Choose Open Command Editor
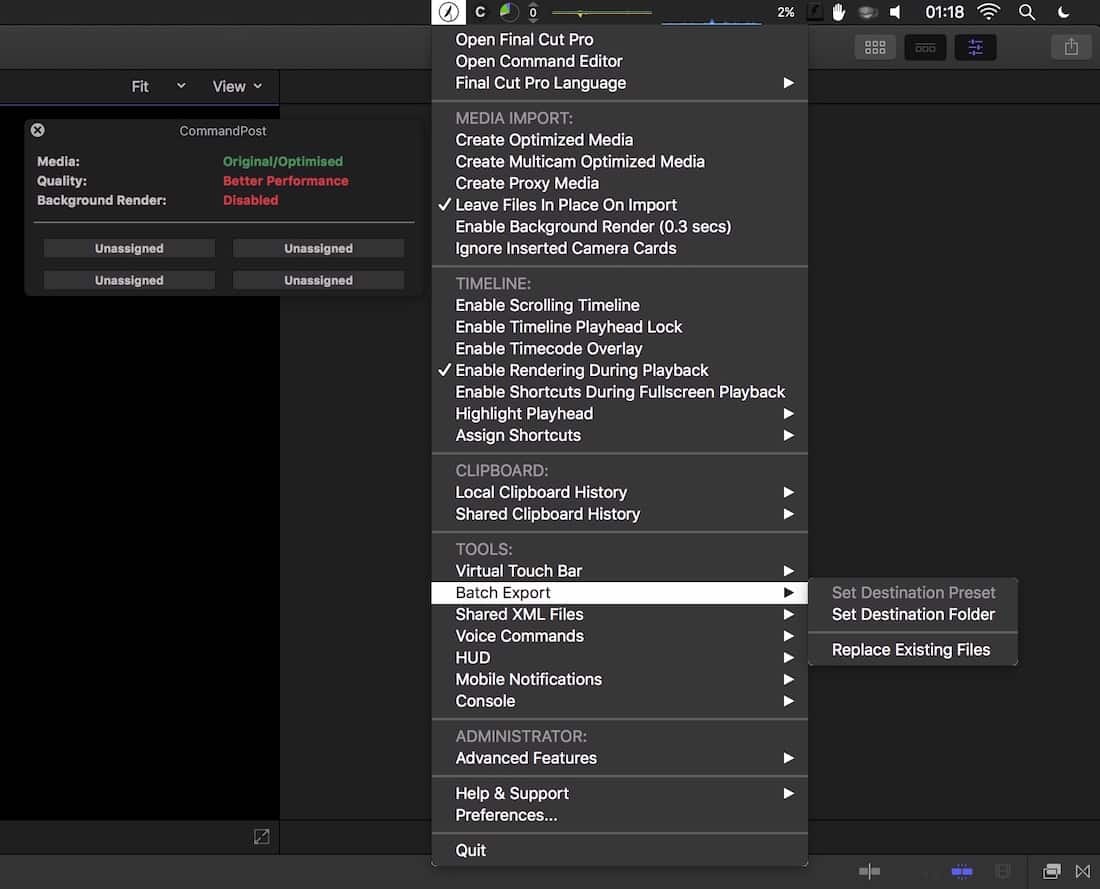 619,62
